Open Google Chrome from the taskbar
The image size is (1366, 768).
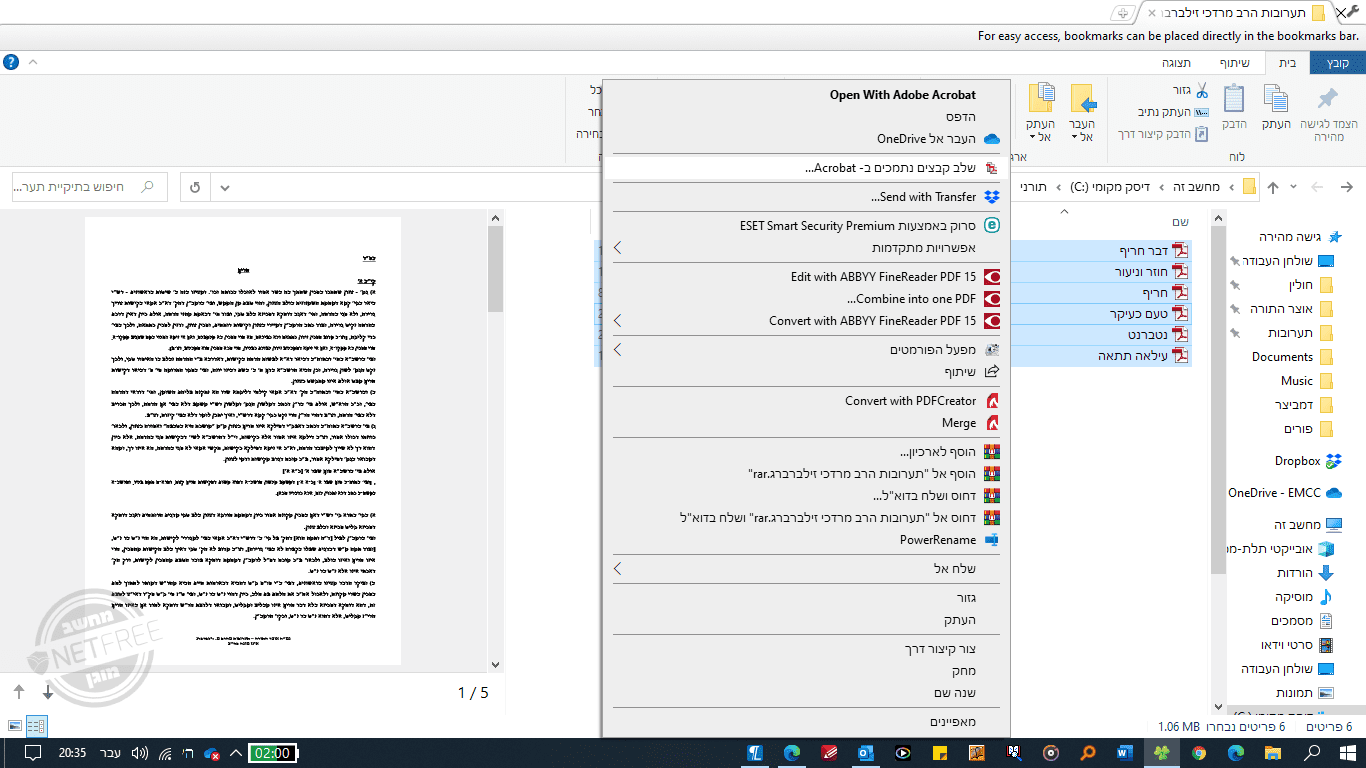(1198, 753)
